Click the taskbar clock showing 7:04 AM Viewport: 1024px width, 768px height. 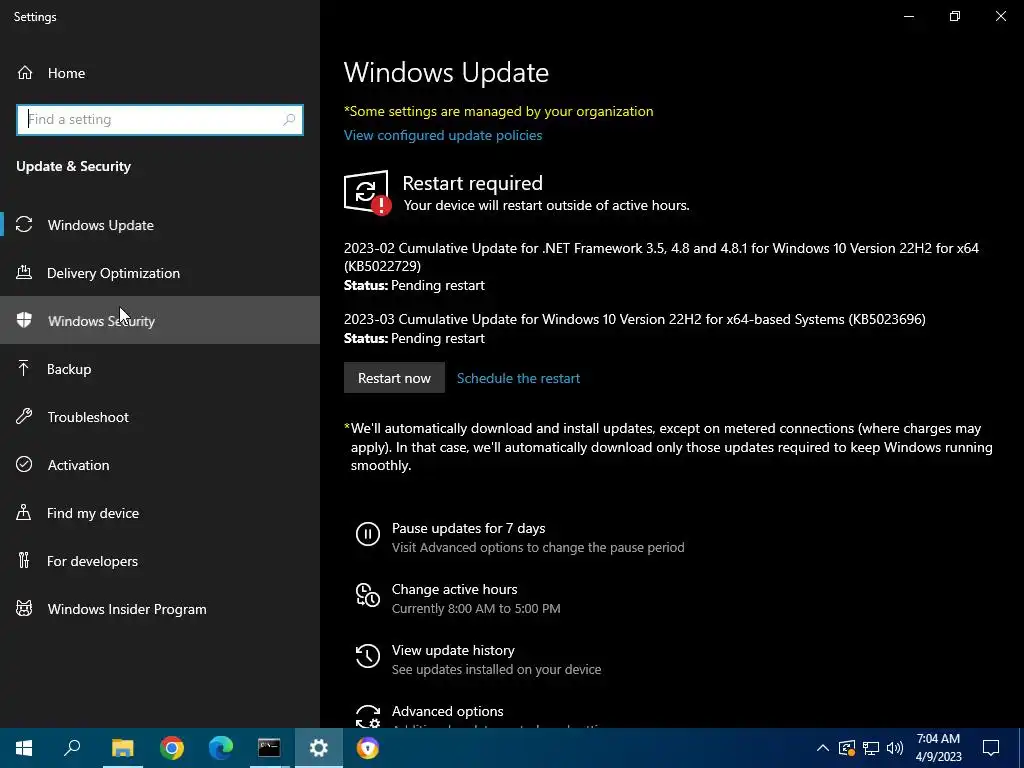click(x=938, y=748)
